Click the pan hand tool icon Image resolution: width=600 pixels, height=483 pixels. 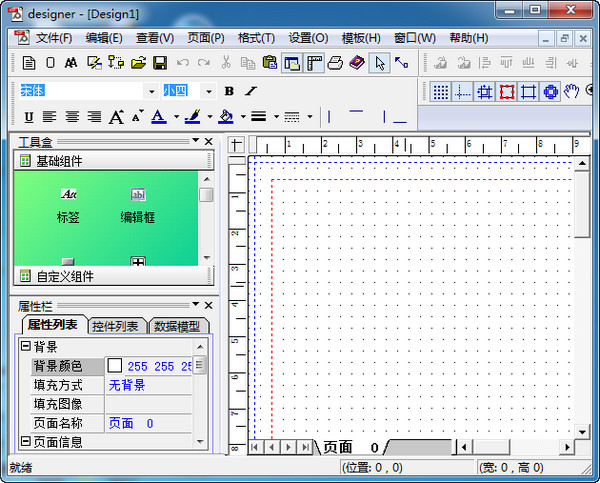[571, 92]
